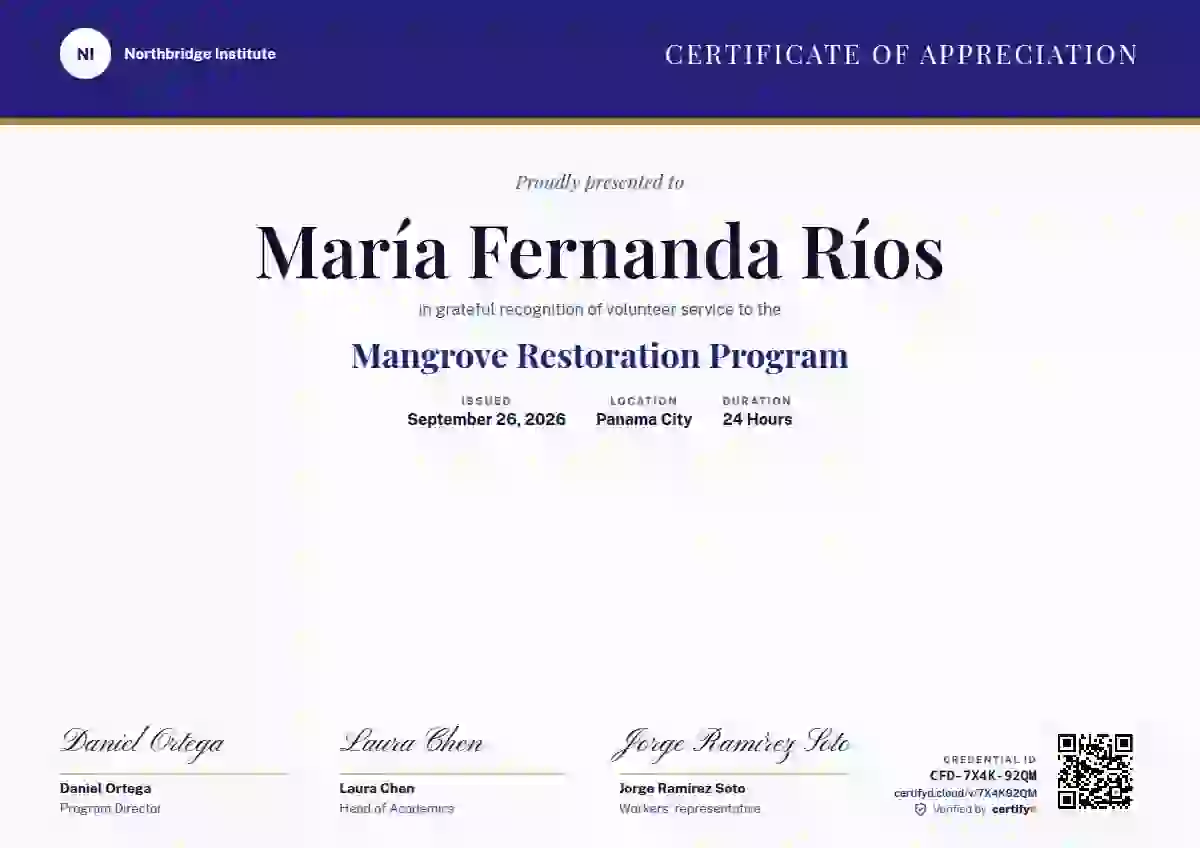The width and height of the screenshot is (1200, 848).
Task: Click the ISSUED label
Action: coord(486,401)
